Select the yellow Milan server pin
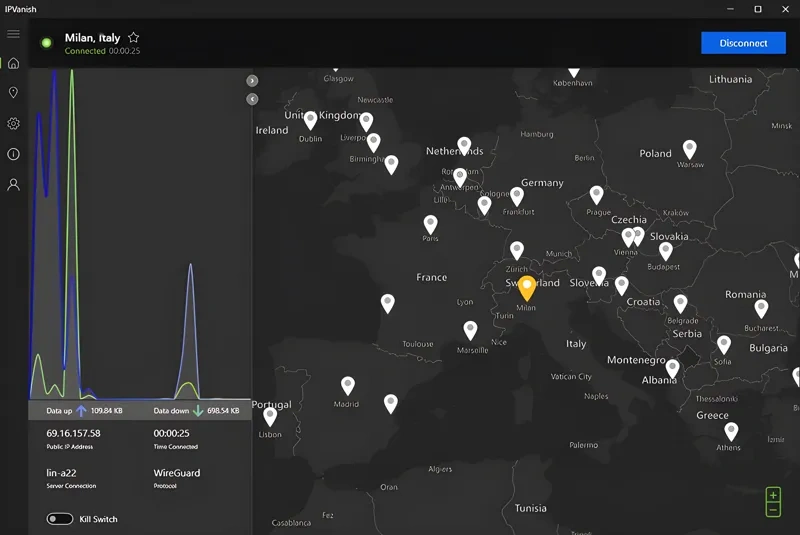 527,288
